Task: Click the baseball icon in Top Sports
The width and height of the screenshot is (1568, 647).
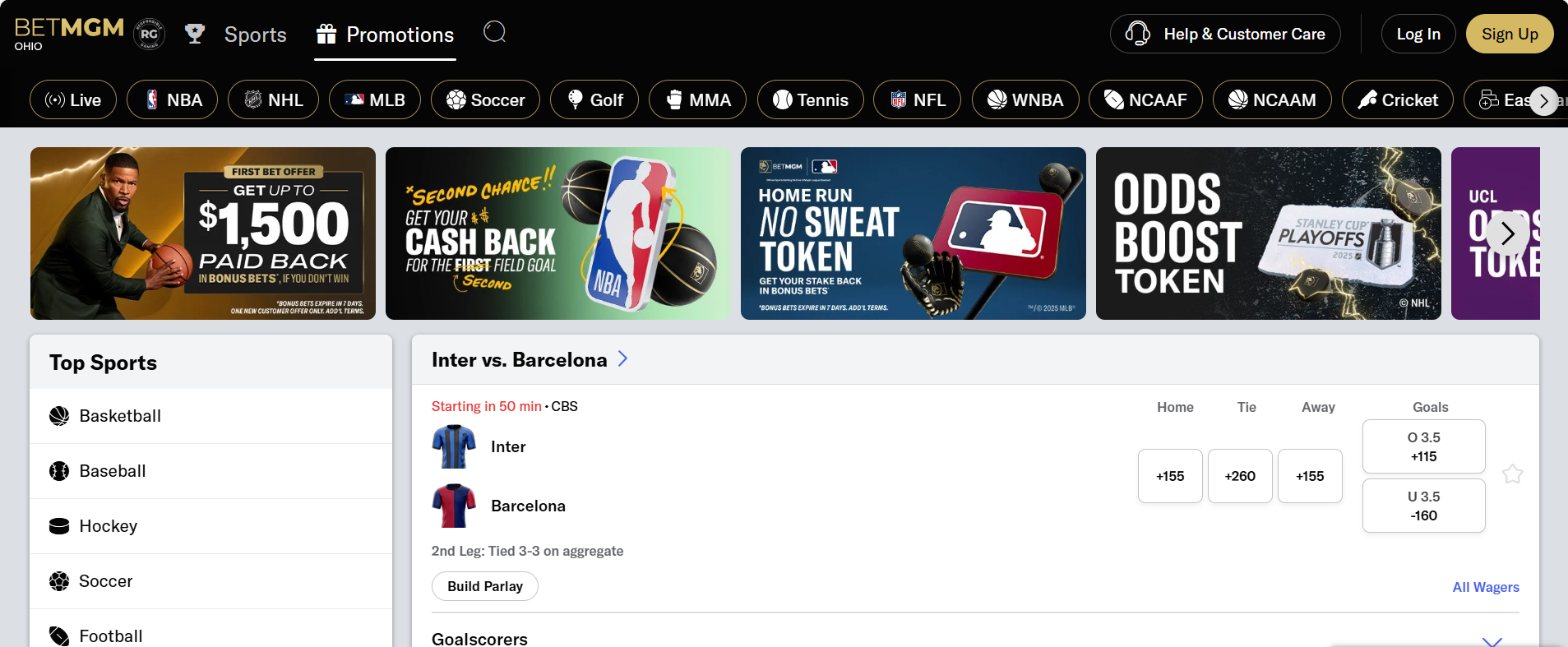Action: pos(59,471)
